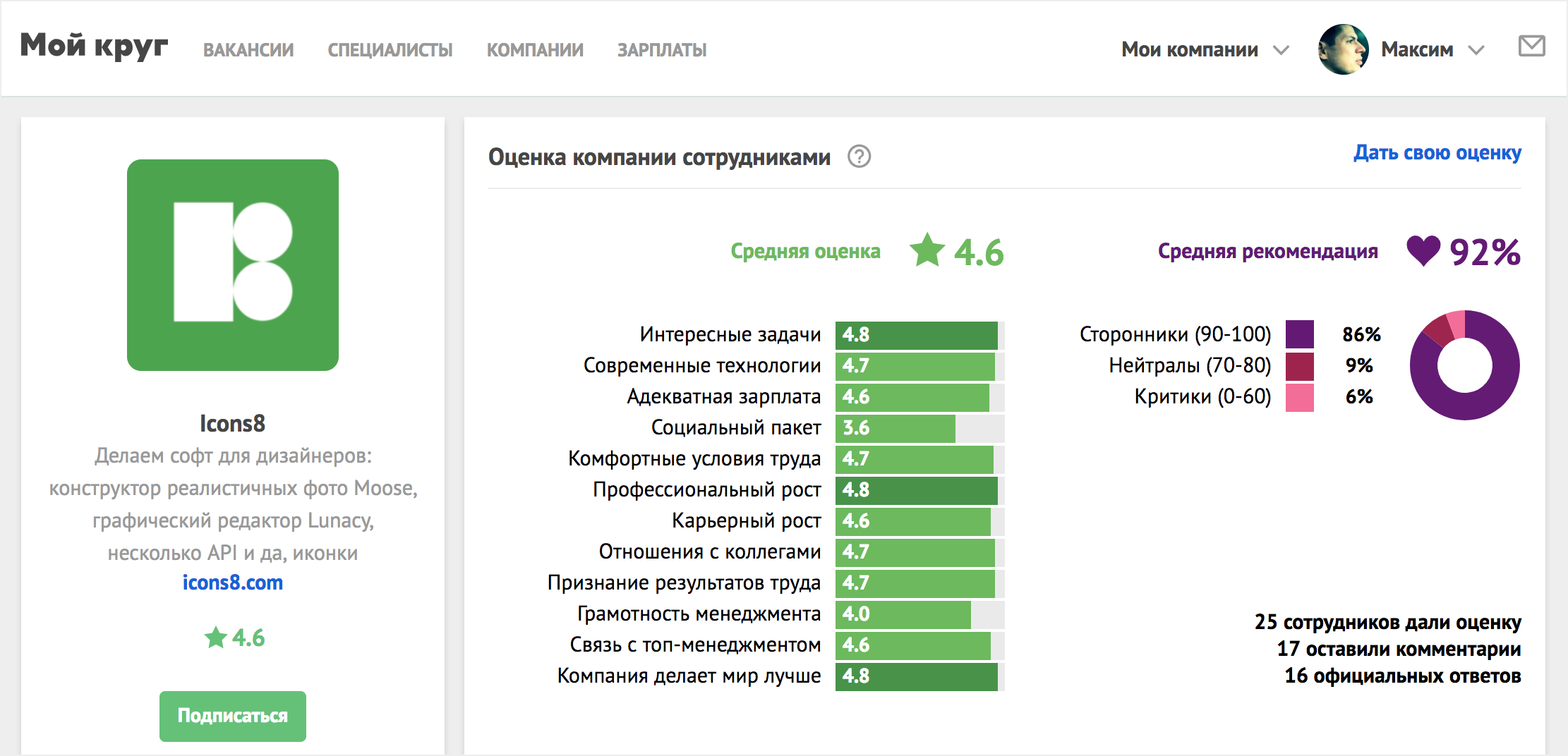Click the Оценка компании сотрудниками heading
1568x756 pixels.
coord(659,157)
